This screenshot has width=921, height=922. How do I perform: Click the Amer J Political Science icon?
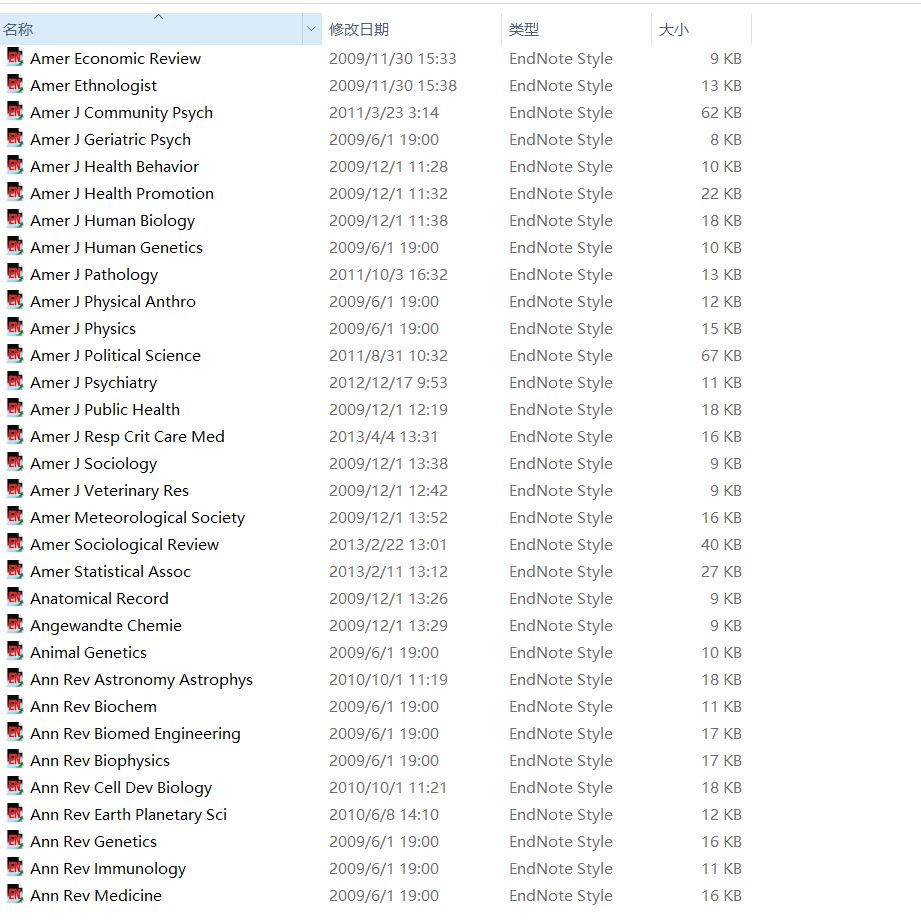pos(15,355)
